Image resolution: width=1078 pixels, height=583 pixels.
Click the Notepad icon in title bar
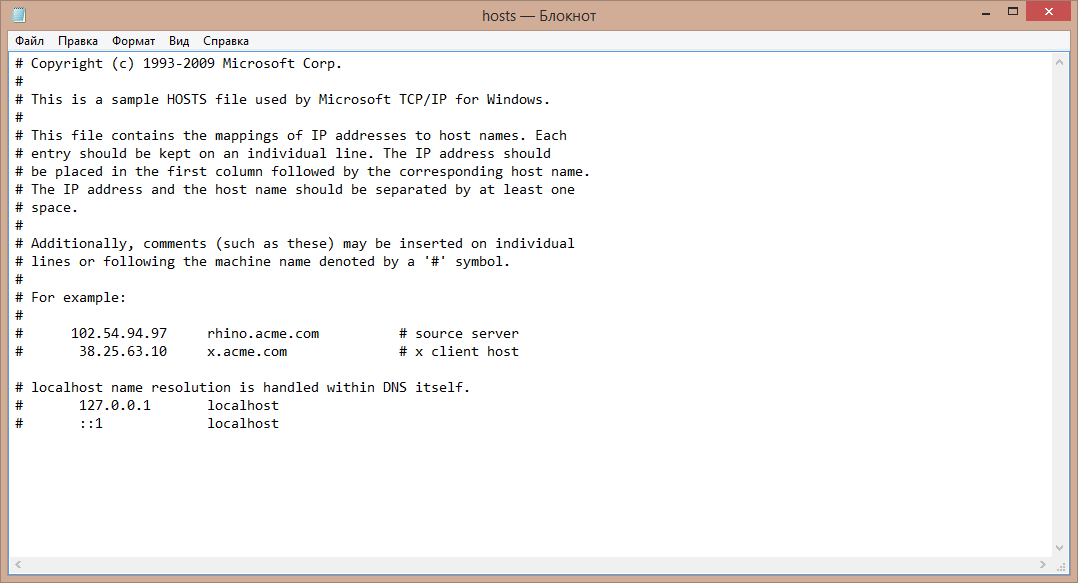tap(19, 14)
